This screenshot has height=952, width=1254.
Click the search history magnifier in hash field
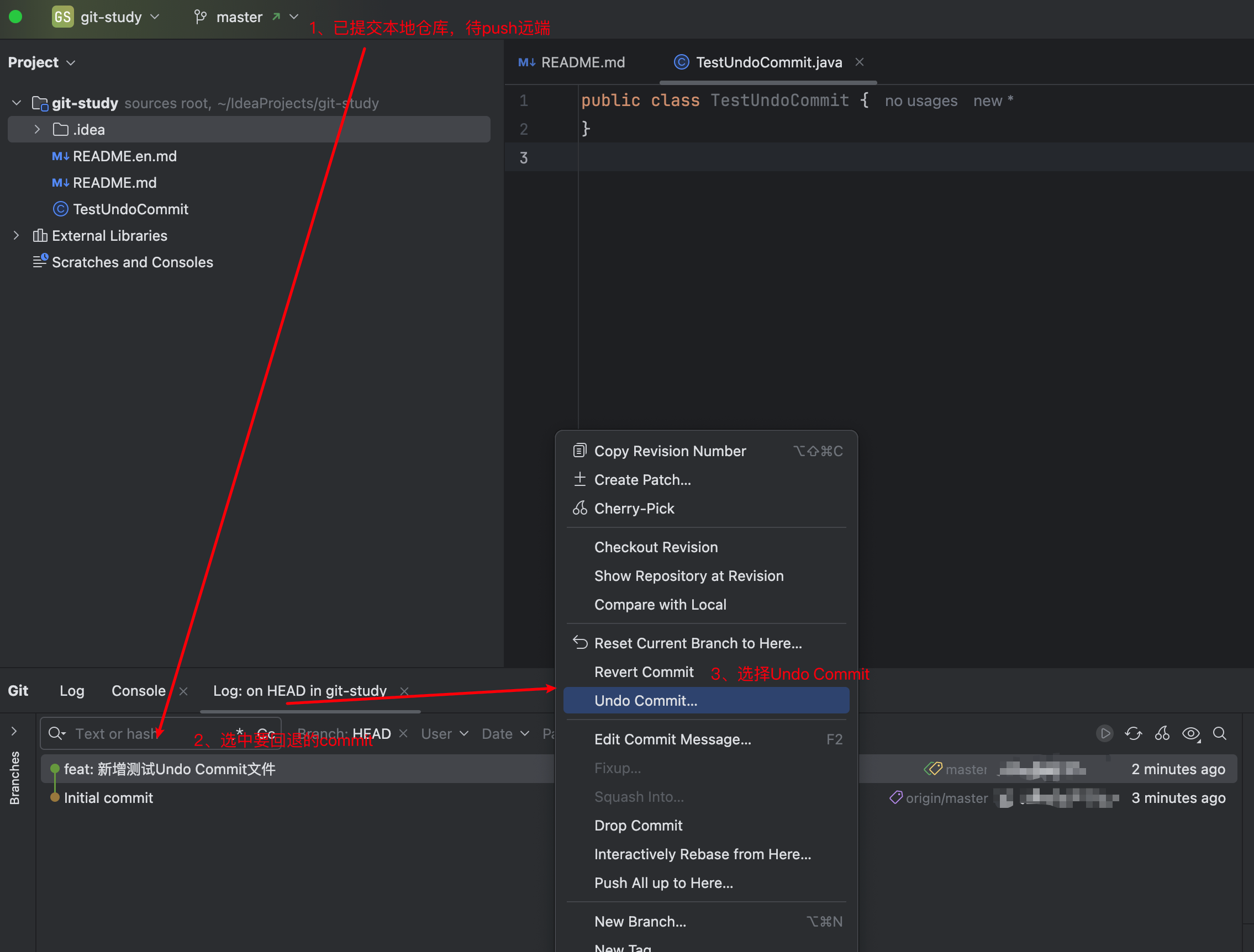(x=56, y=733)
